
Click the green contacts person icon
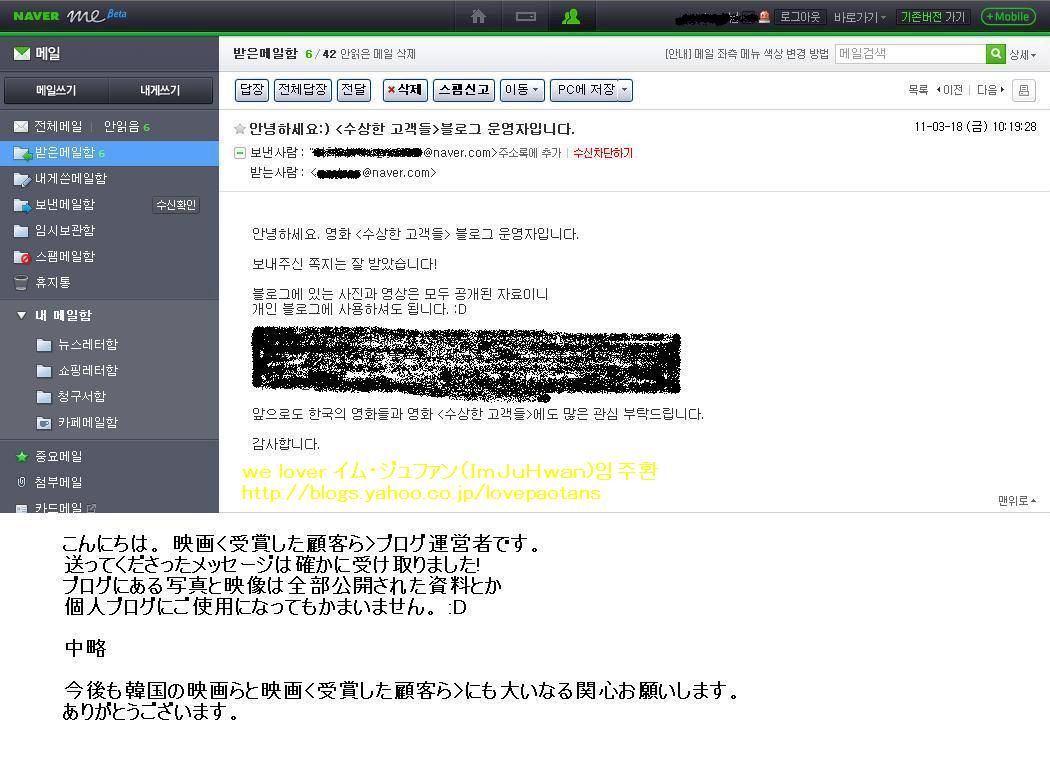[x=571, y=16]
